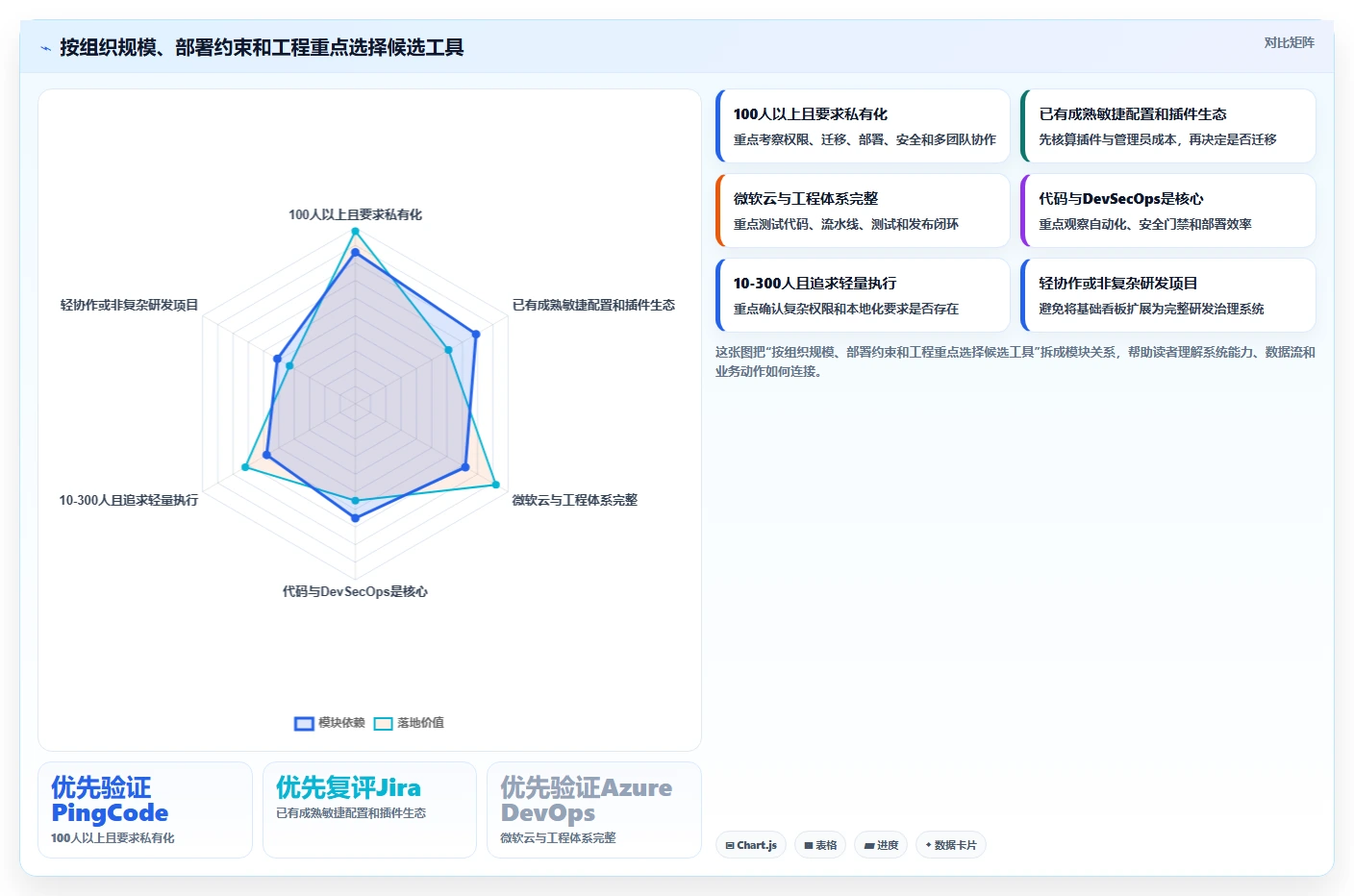Click the 进度 tag pill
This screenshot has width=1354, height=896.
click(881, 845)
